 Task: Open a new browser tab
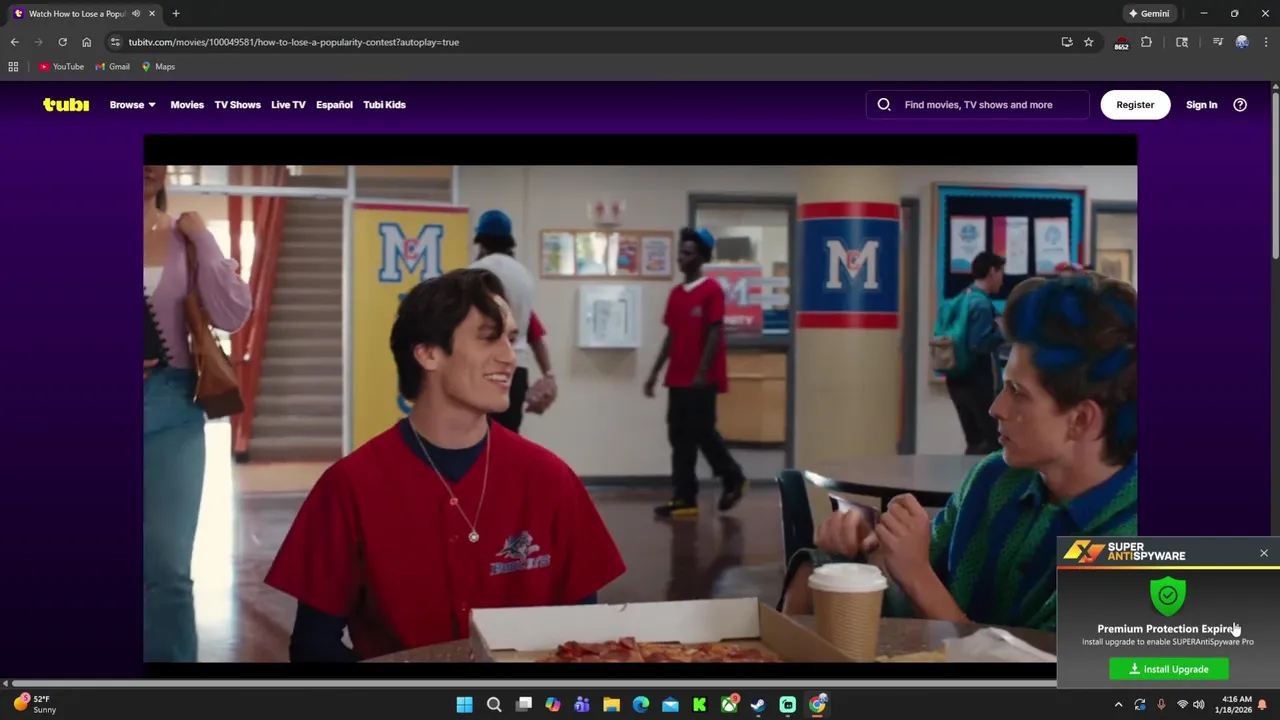176,13
